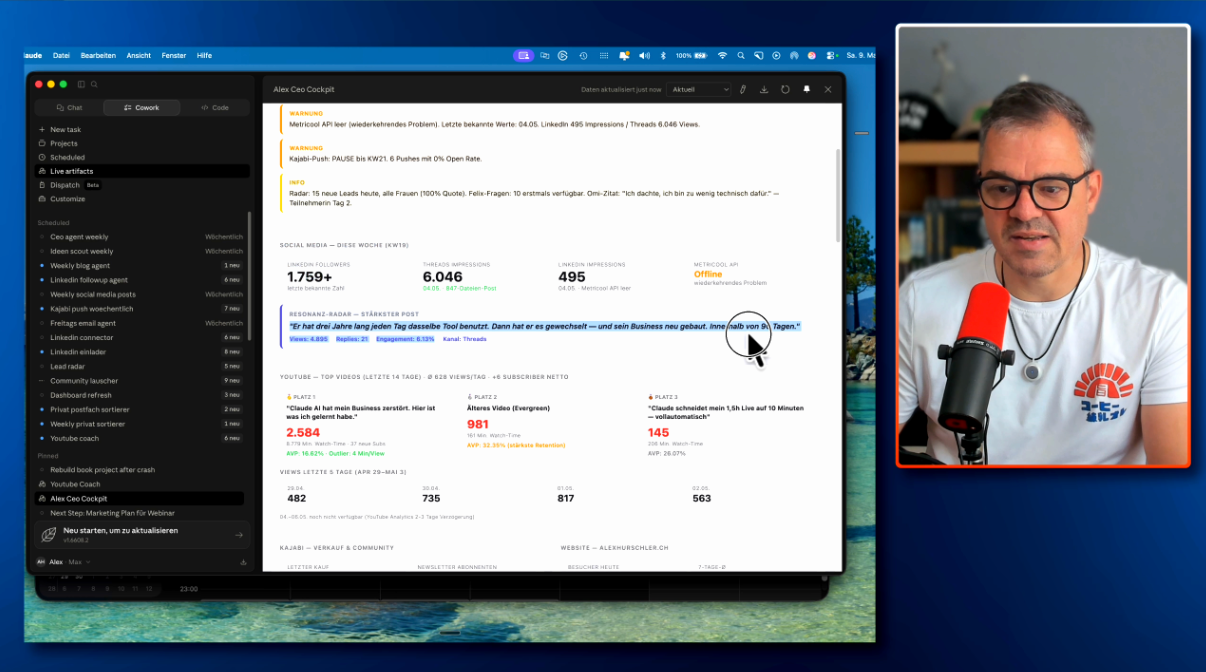Click the top video views number 2.584

[303, 432]
